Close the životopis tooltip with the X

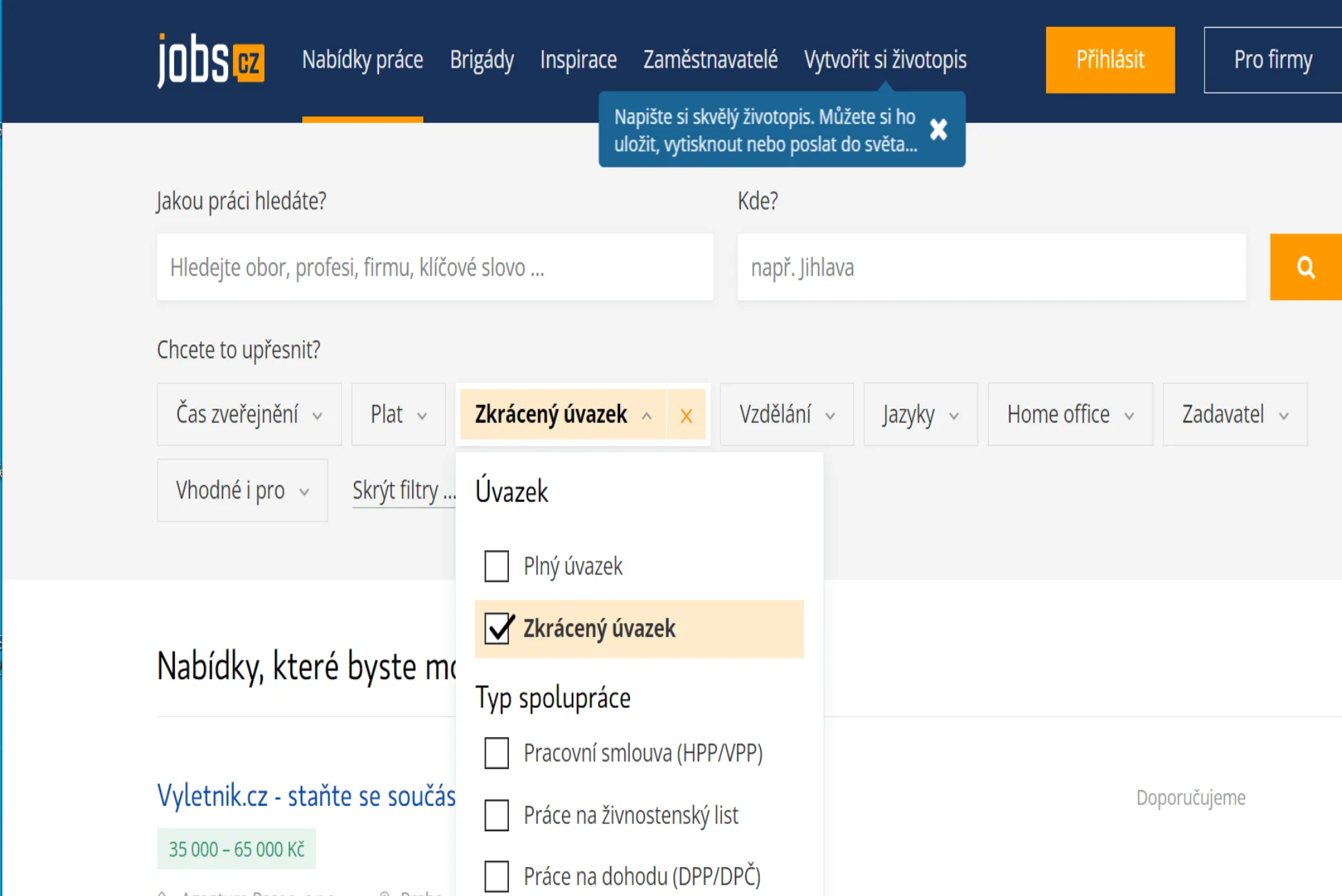pos(938,129)
